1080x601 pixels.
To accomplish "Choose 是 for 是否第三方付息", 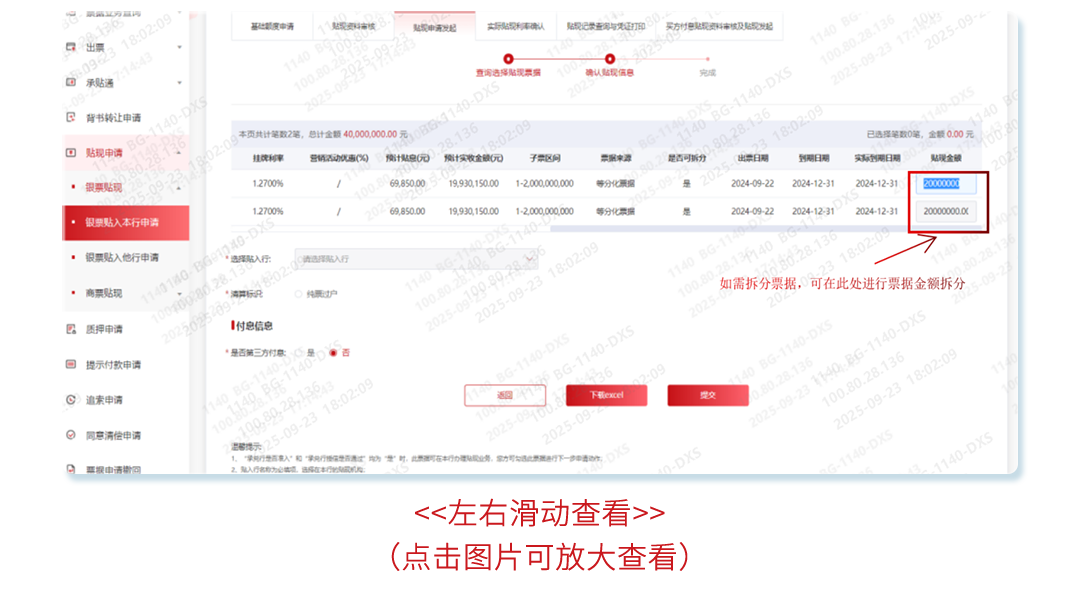I will click(x=298, y=353).
